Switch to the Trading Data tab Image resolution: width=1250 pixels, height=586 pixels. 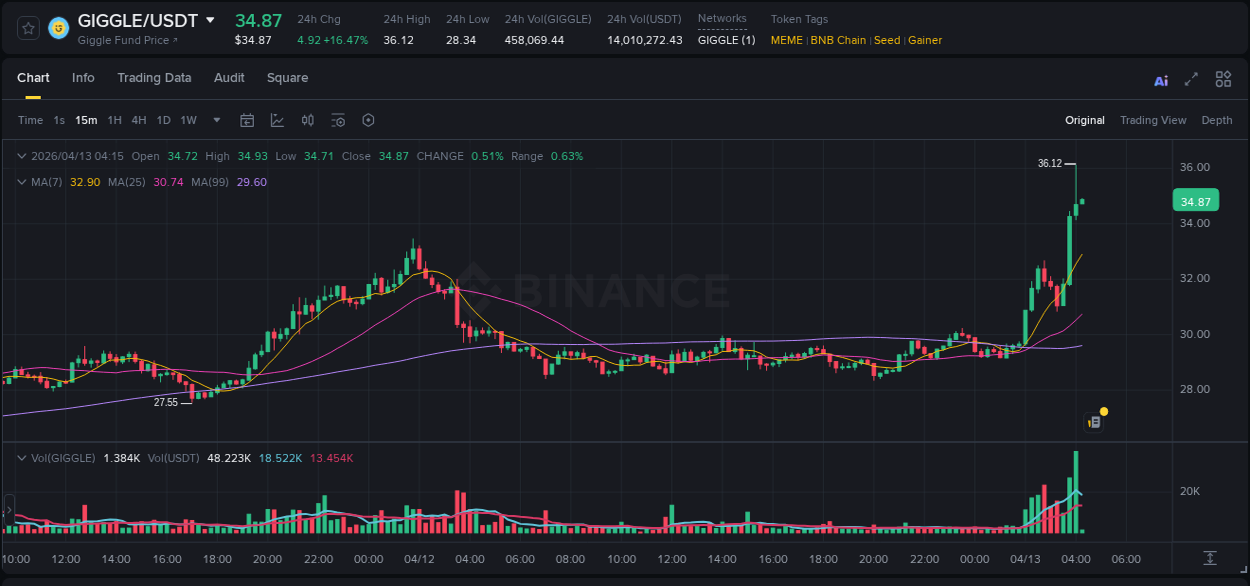pos(154,78)
